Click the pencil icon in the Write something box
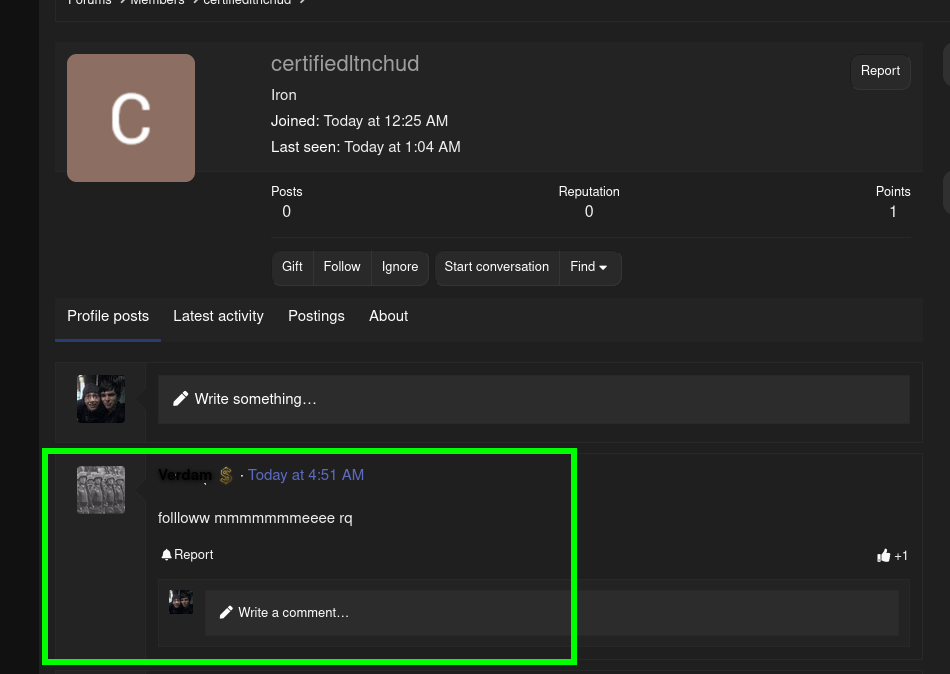This screenshot has height=674, width=950. coord(181,398)
